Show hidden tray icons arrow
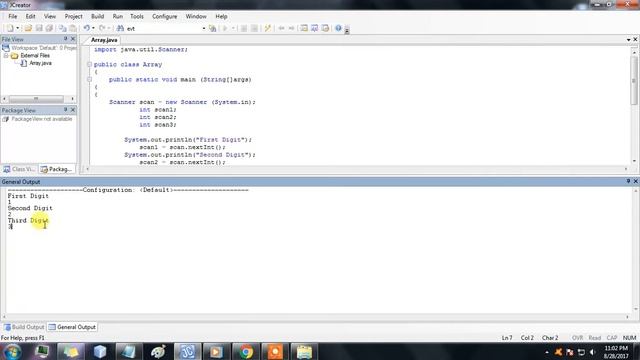640x360 pixels. click(547, 352)
